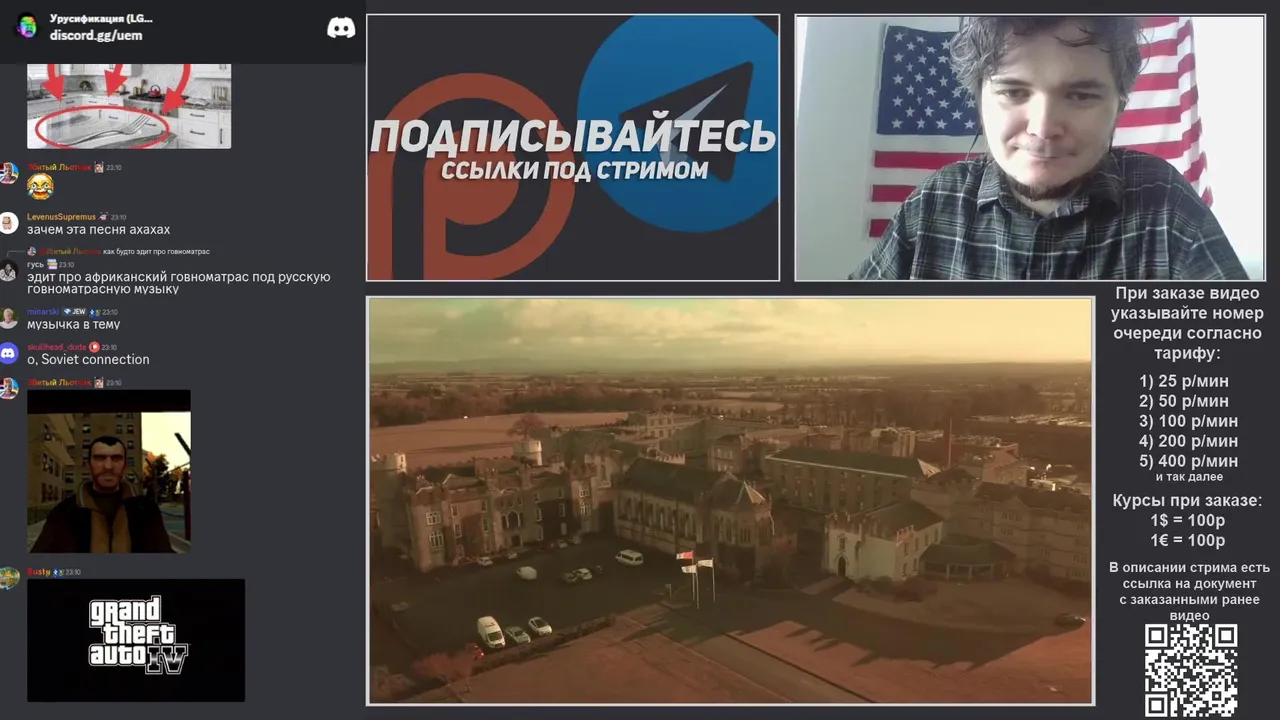
Task: Click the 'зачем эта песня ахахах' message
Action: (x=98, y=230)
